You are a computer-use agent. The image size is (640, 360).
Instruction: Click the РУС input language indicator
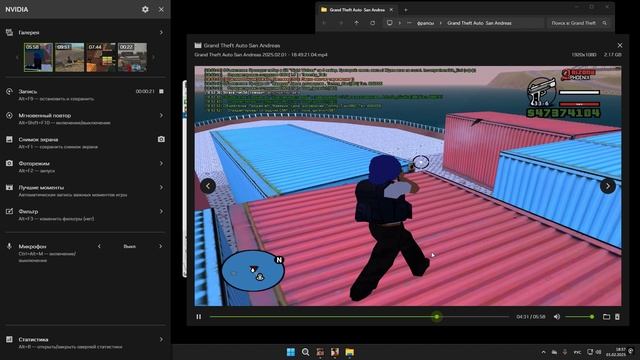coord(577,352)
